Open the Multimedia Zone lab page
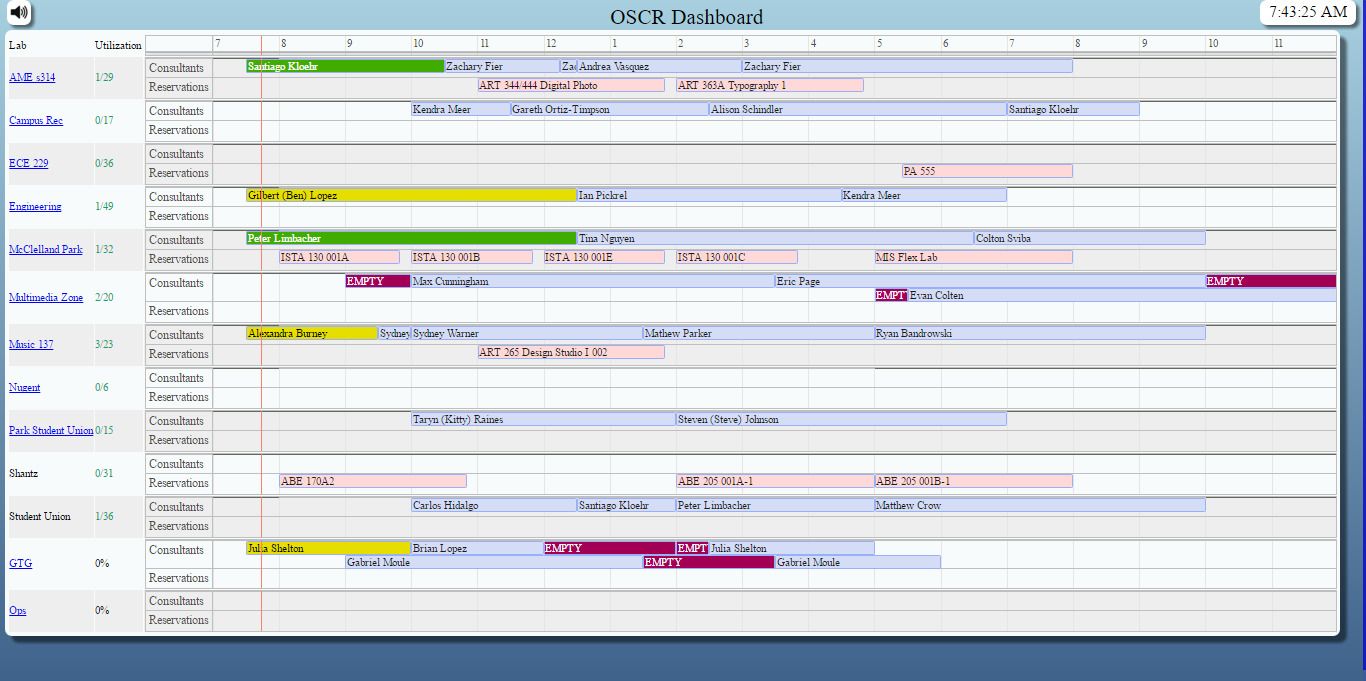Viewport: 1366px width, 681px height. [47, 297]
